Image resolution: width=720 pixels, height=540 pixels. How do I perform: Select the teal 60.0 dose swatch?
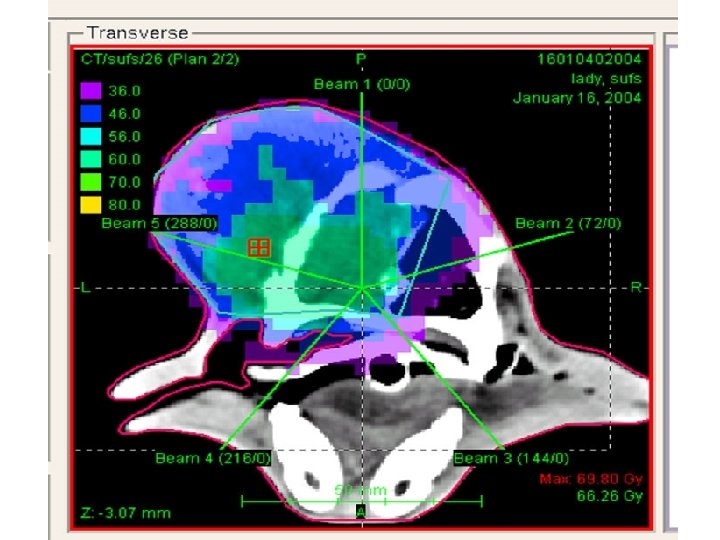[91, 159]
